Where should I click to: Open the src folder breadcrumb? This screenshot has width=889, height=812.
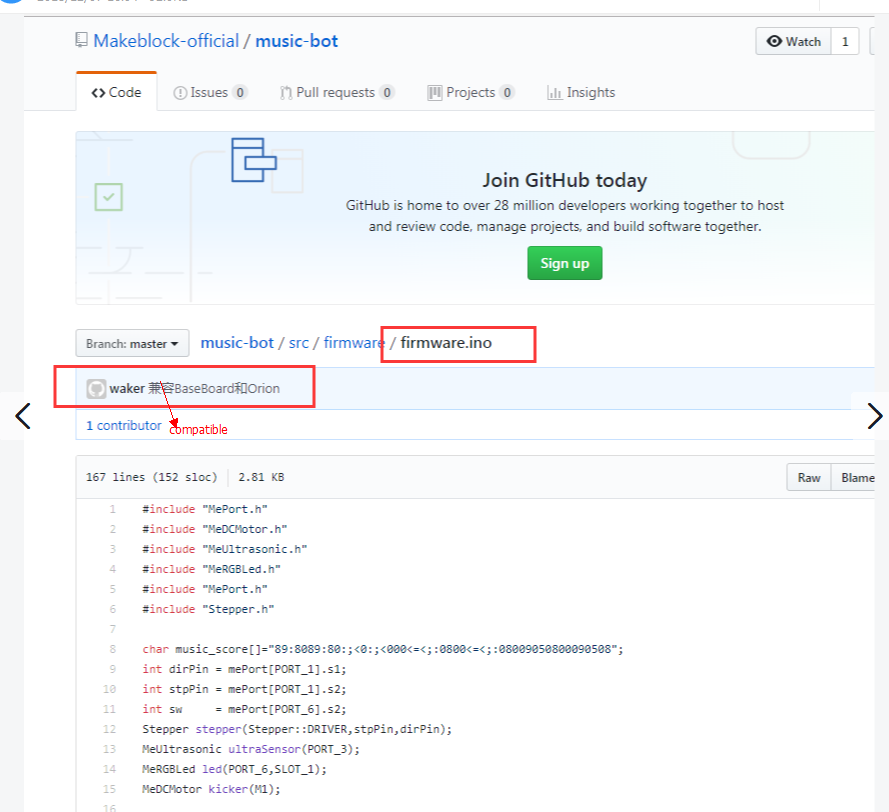tap(299, 343)
